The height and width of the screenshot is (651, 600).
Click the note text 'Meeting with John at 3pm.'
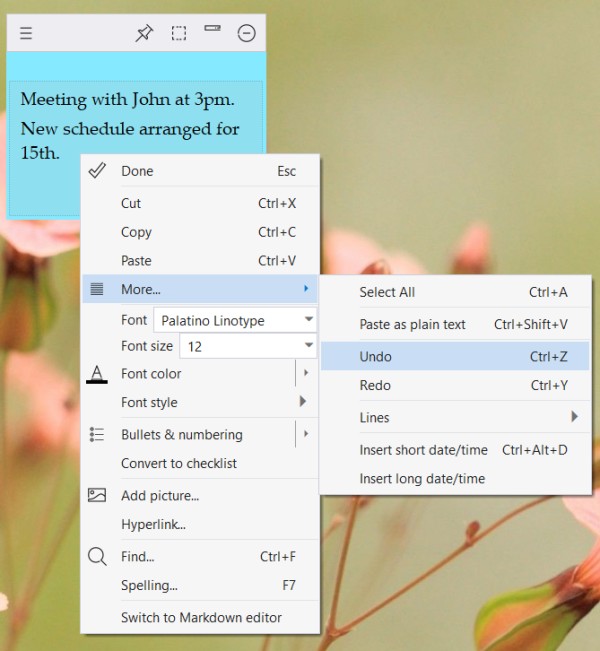point(127,100)
